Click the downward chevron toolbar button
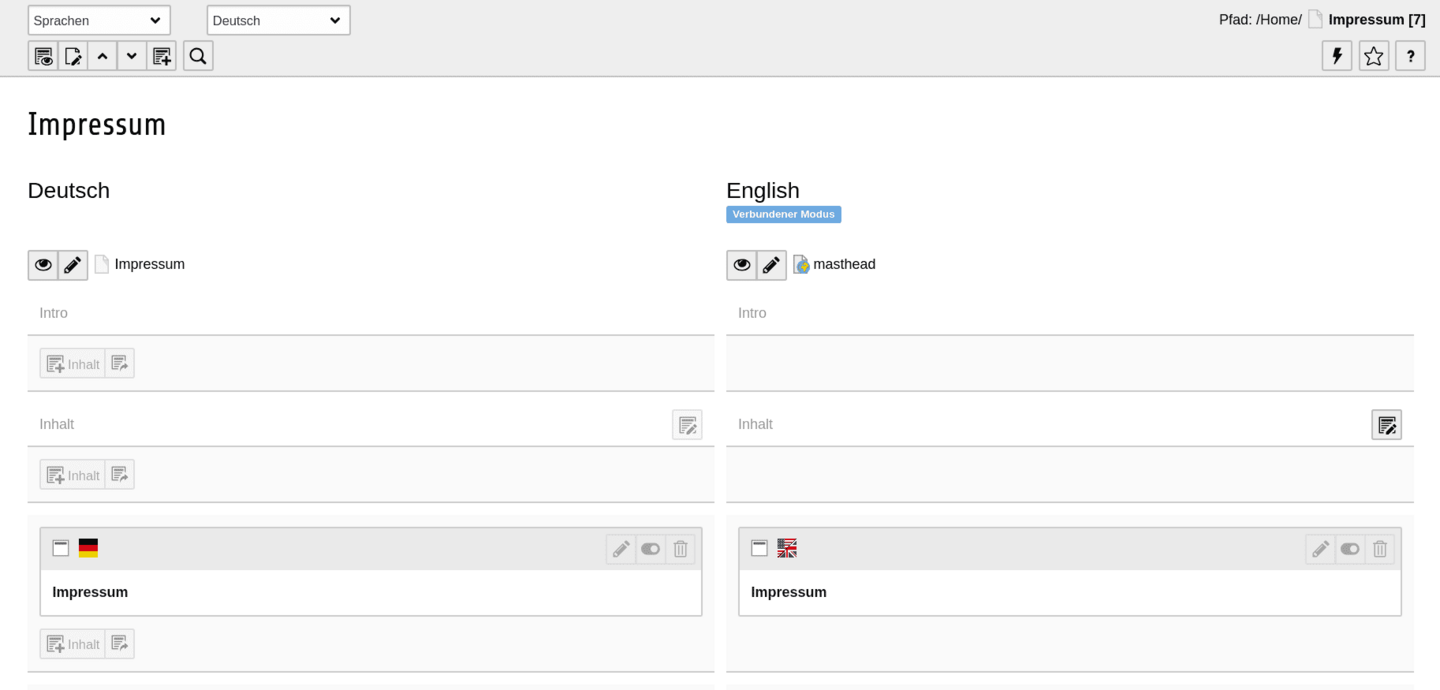The height and width of the screenshot is (690, 1440). [132, 56]
